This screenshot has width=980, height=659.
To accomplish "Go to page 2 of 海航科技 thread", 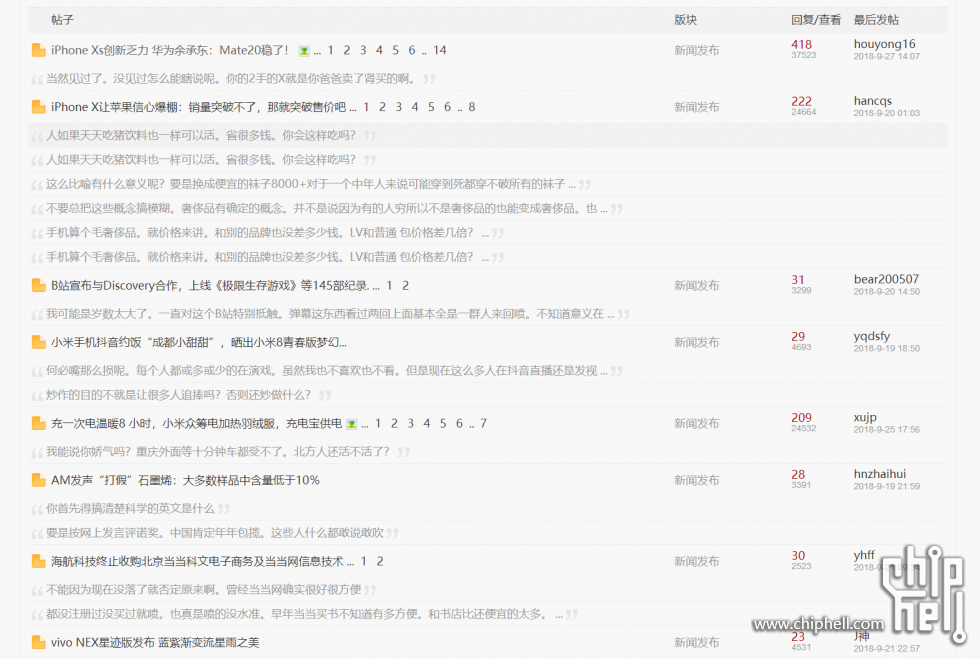I will coord(380,561).
